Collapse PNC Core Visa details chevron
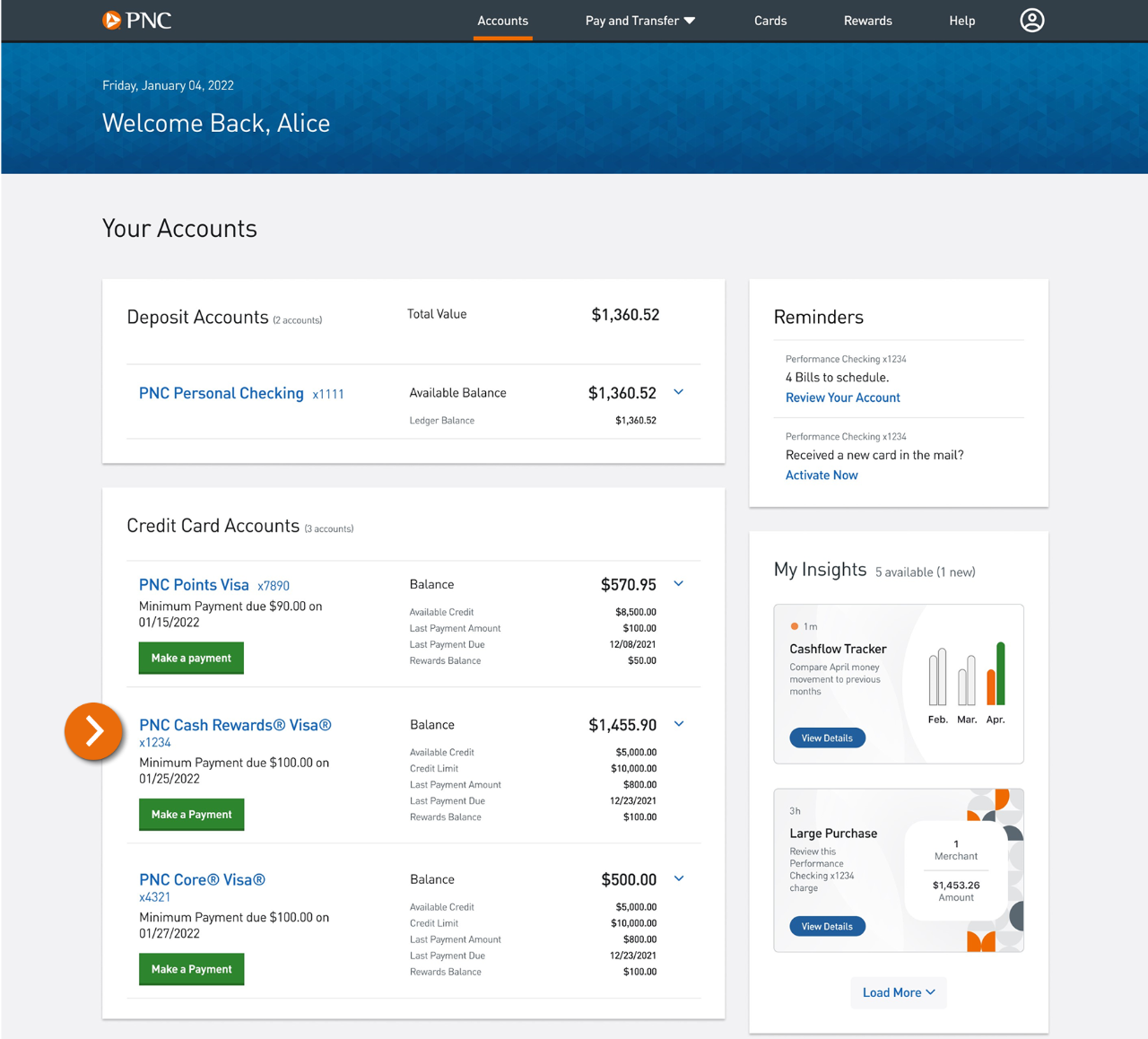 click(x=679, y=878)
